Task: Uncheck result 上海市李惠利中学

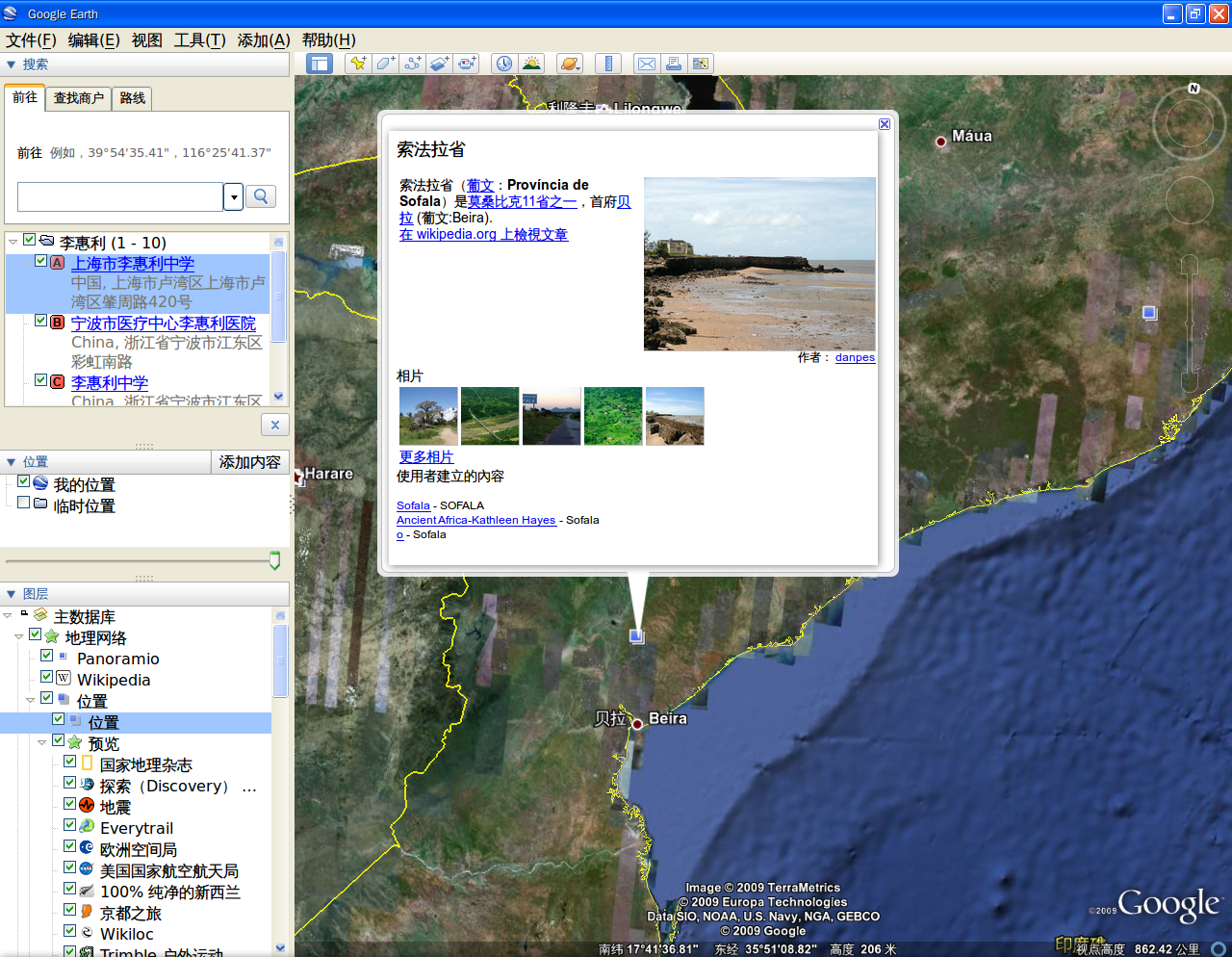Action: click(x=41, y=261)
